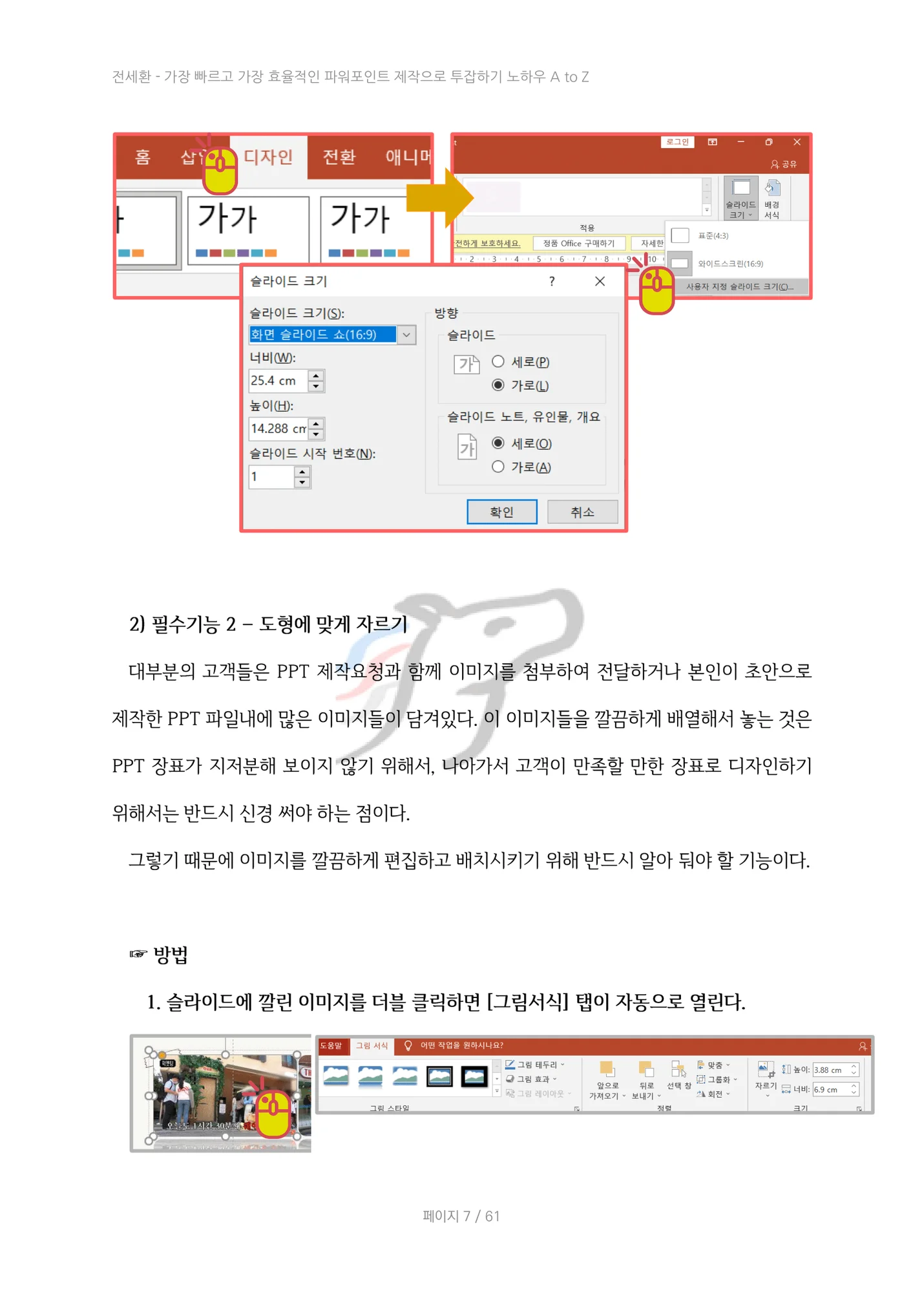Open the 전환 ribbon tab
The width and height of the screenshot is (924, 1307).
coord(339,156)
